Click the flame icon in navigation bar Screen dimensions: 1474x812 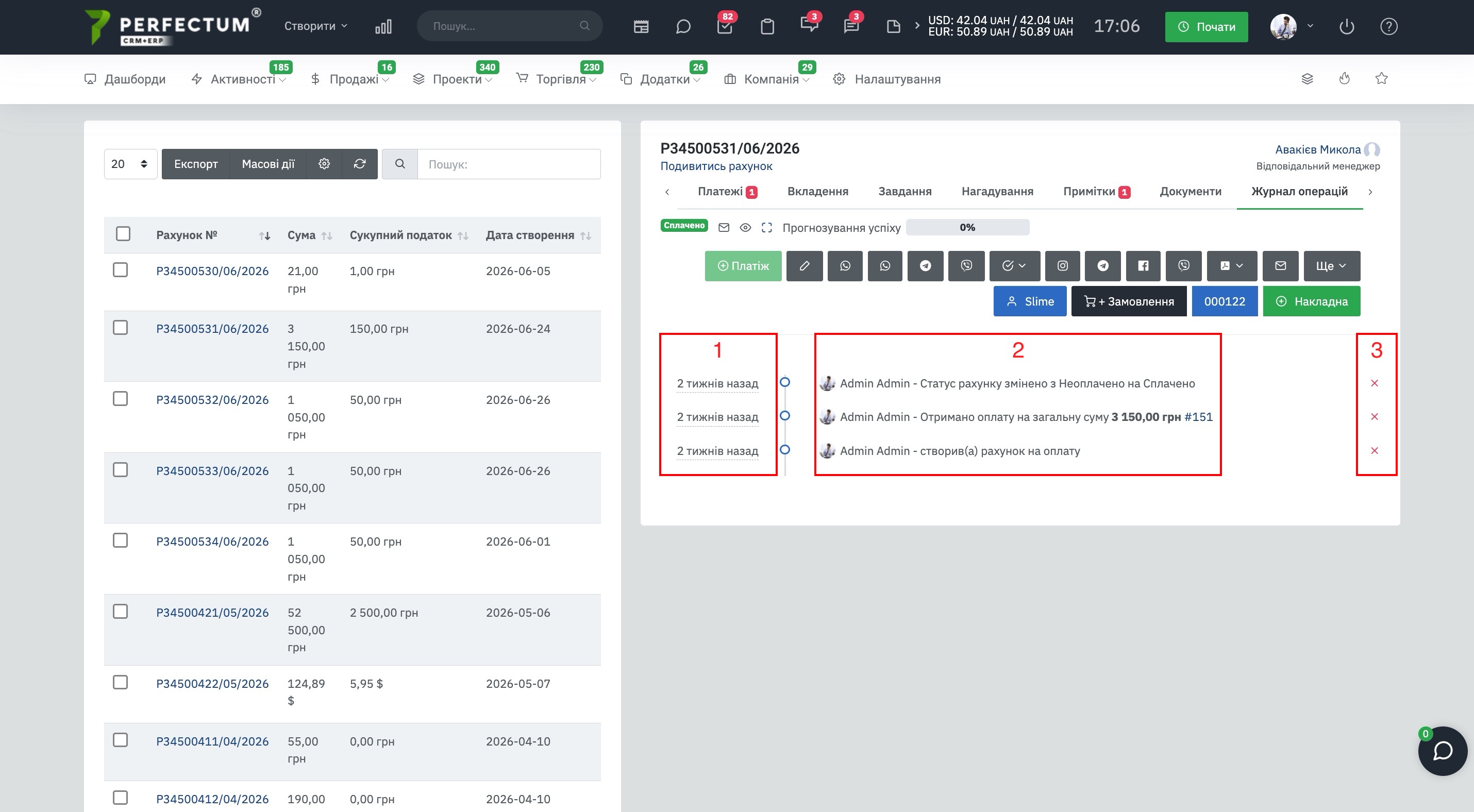click(x=1344, y=79)
